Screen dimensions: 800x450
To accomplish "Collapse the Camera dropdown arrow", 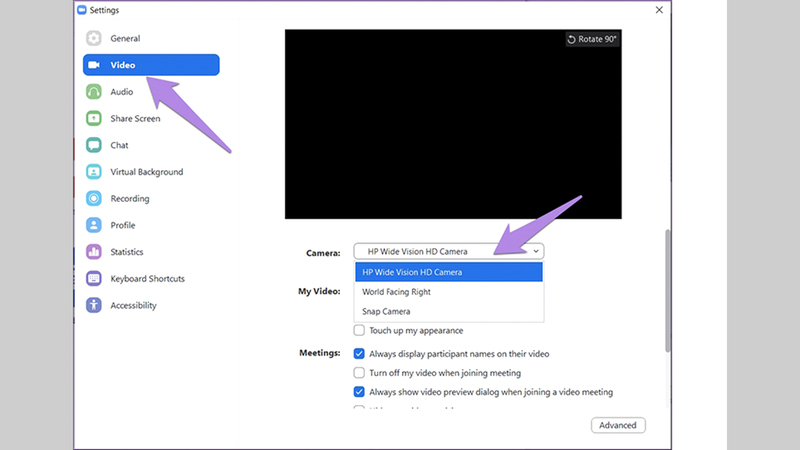I will (536, 252).
